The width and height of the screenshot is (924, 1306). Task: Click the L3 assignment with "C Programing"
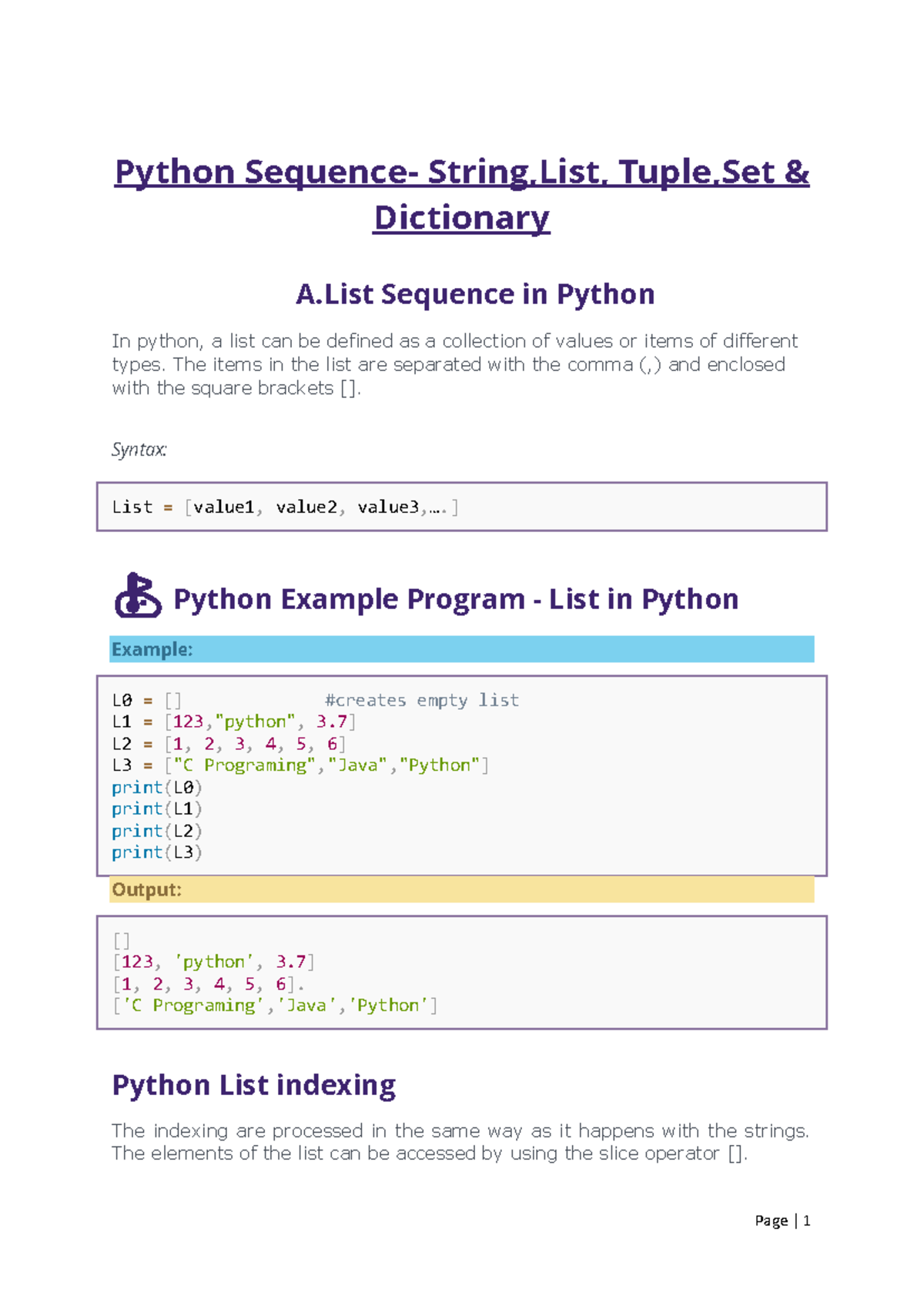(x=300, y=766)
